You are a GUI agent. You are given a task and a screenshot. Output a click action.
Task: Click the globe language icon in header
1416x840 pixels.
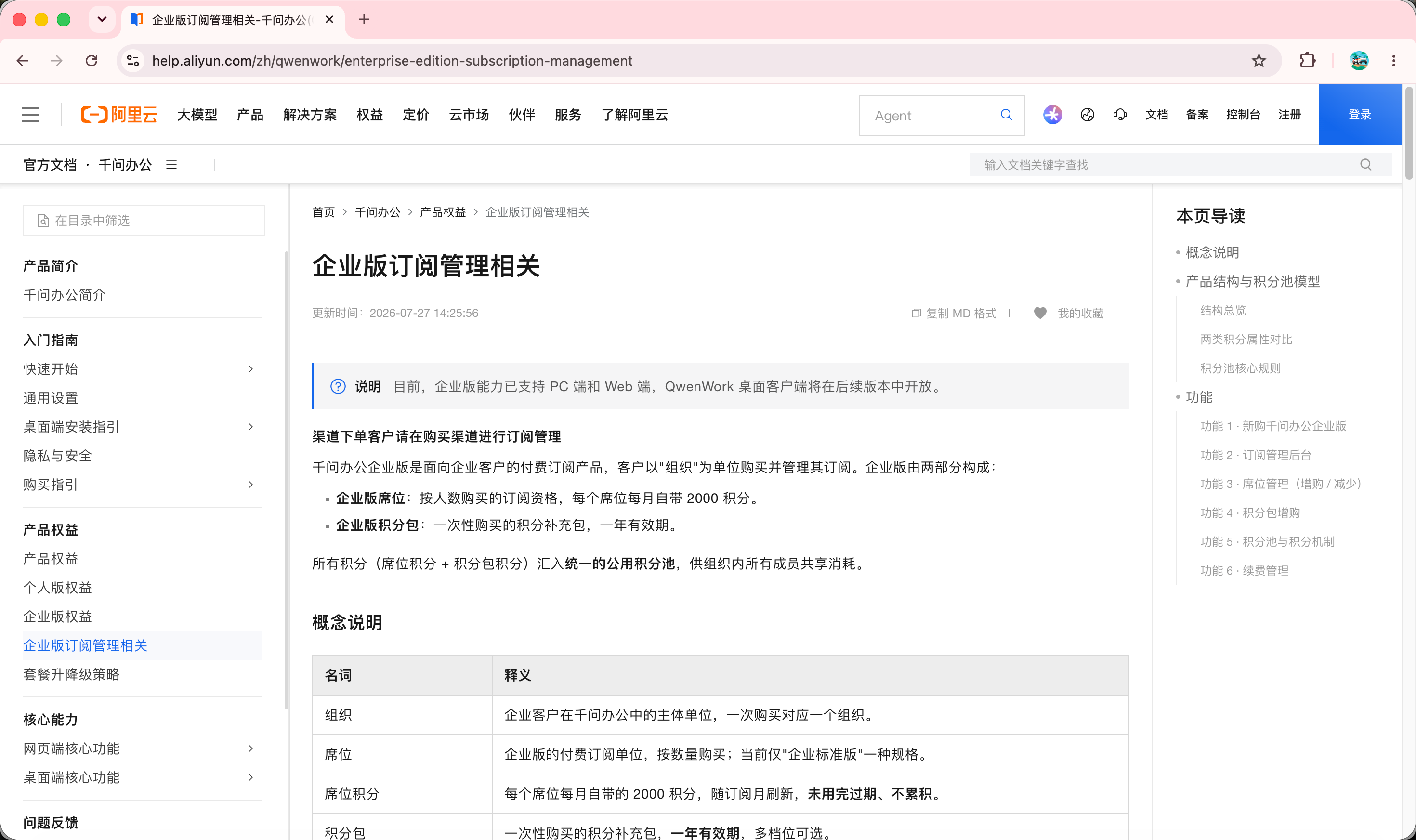click(1087, 115)
